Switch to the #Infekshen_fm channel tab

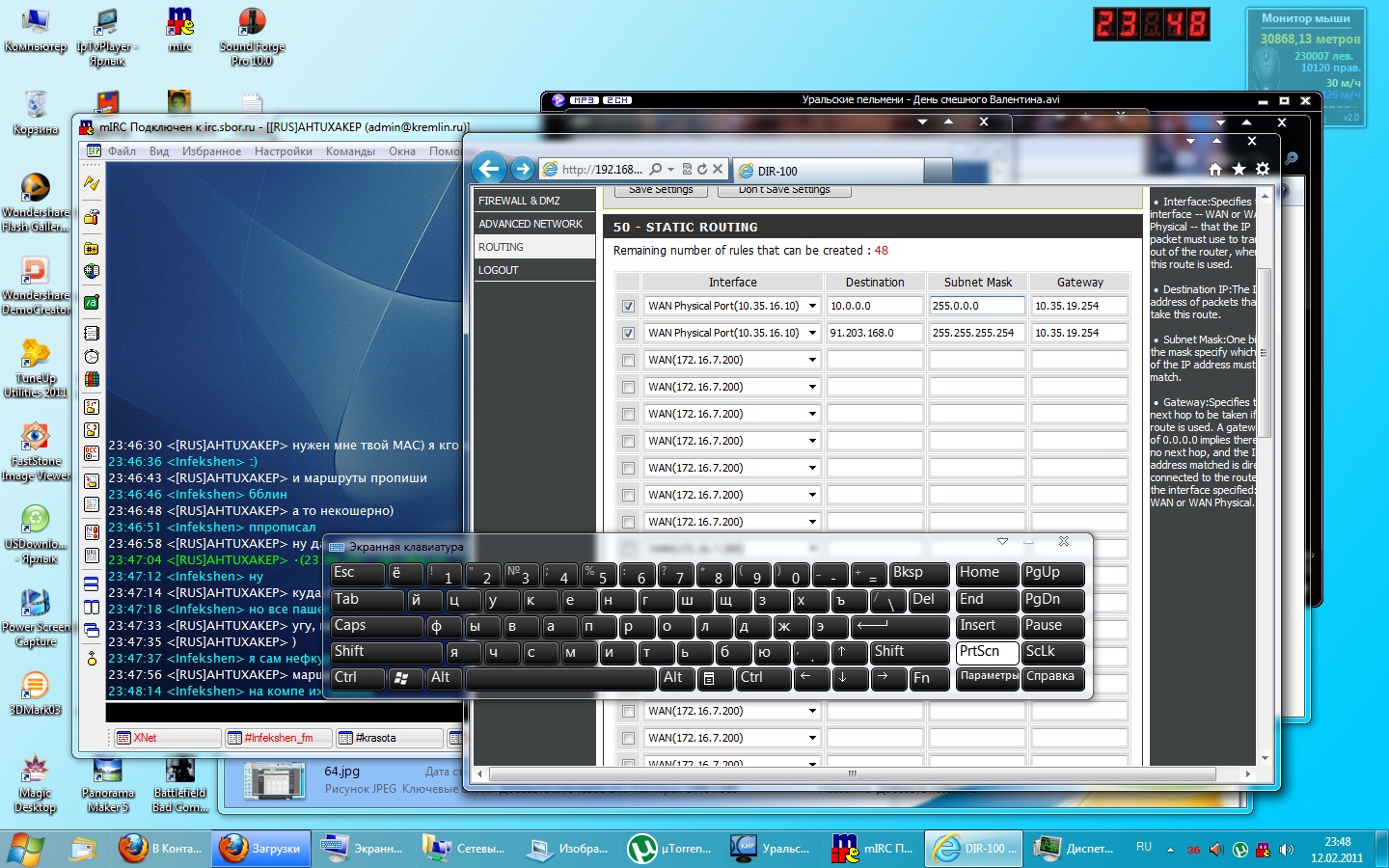[x=277, y=738]
